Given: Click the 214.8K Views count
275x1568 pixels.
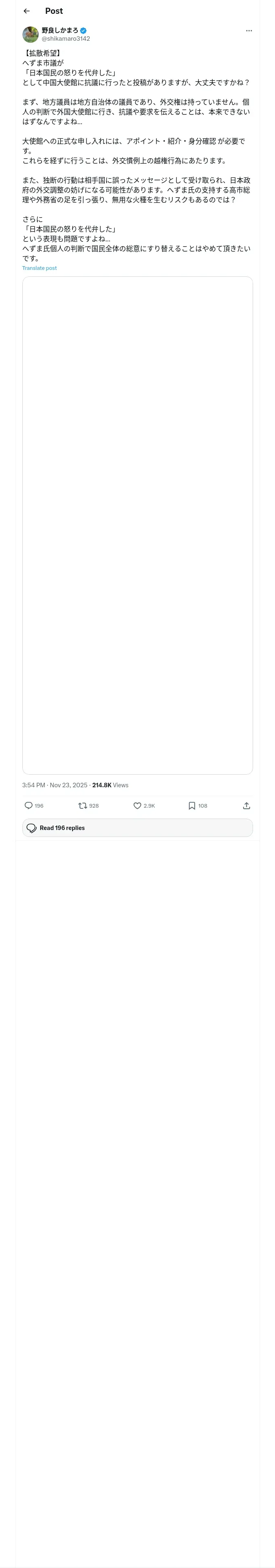Looking at the screenshot, I should pos(110,784).
